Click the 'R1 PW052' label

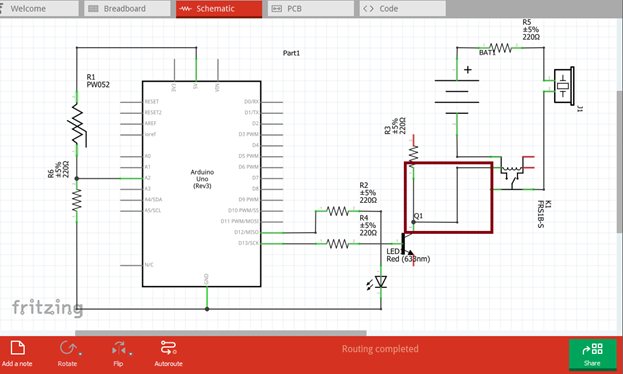(x=98, y=81)
